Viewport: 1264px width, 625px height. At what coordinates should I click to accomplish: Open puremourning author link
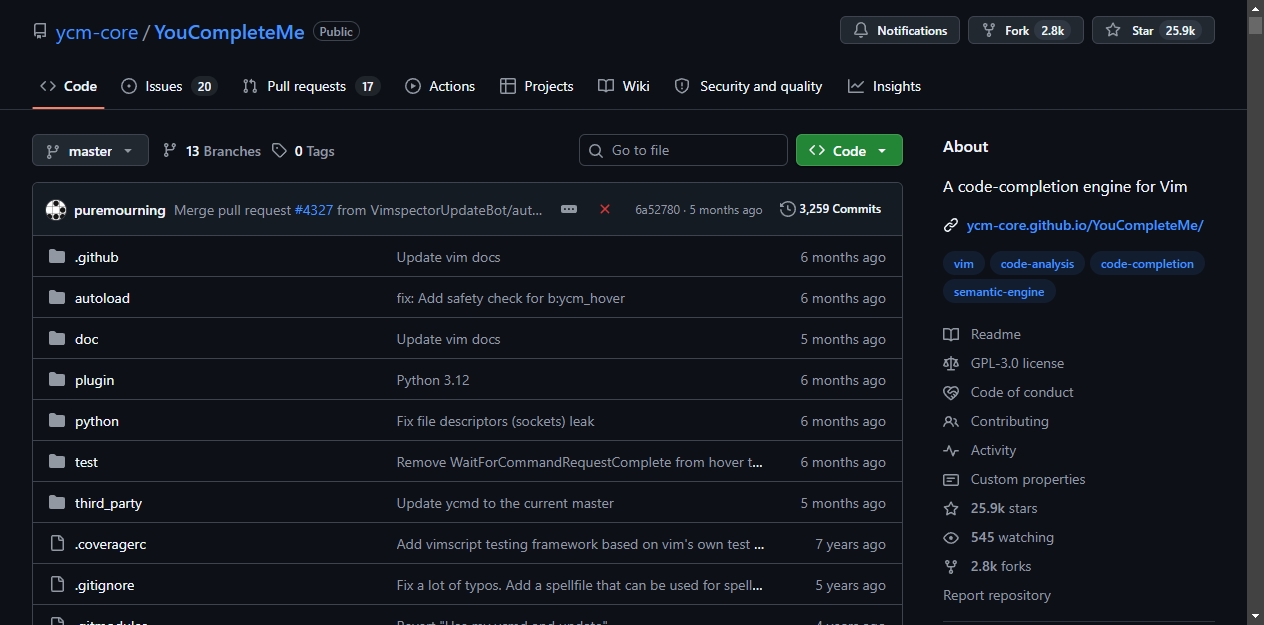pos(120,210)
